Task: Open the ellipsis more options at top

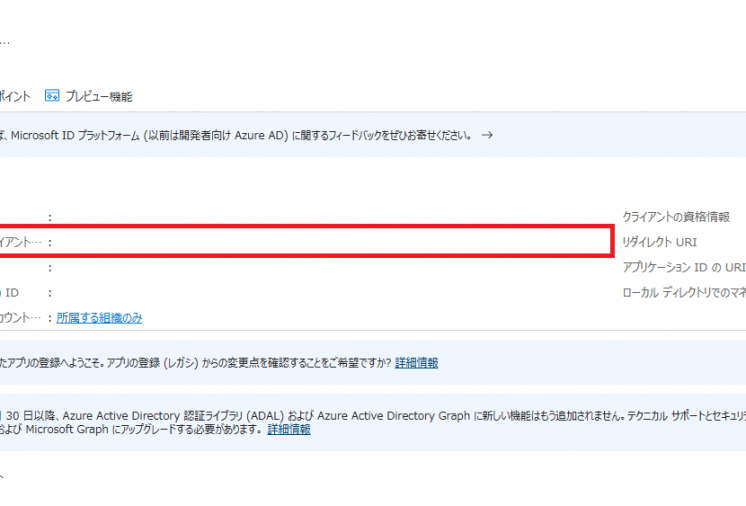Action: (x=4, y=43)
